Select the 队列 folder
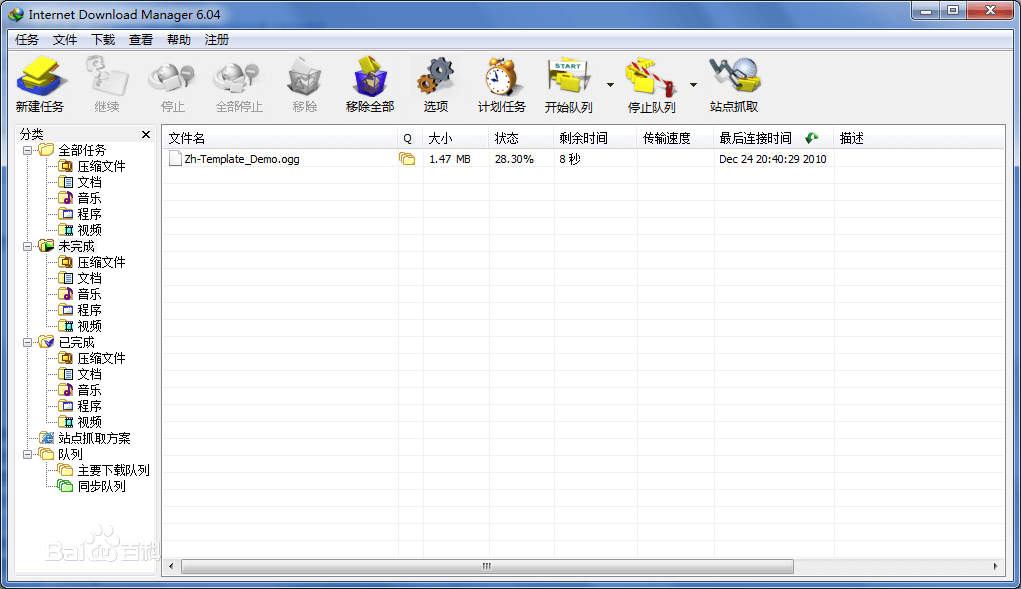The width and height of the screenshot is (1021, 589). tap(70, 454)
